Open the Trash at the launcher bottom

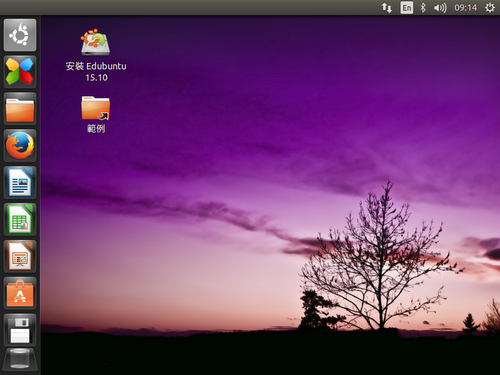point(20,359)
